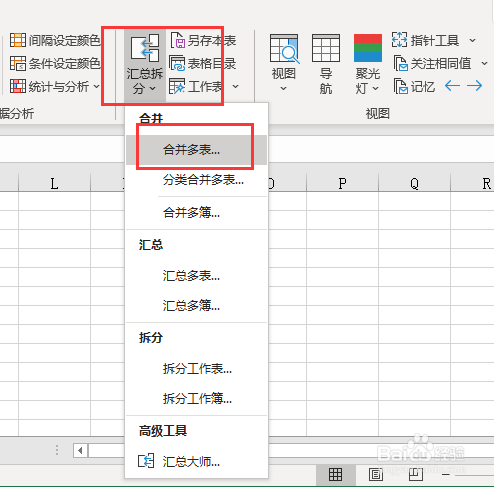The image size is (494, 487).
Task: Open 汇总大师... from 高级工具
Action: pyautogui.click(x=196, y=462)
